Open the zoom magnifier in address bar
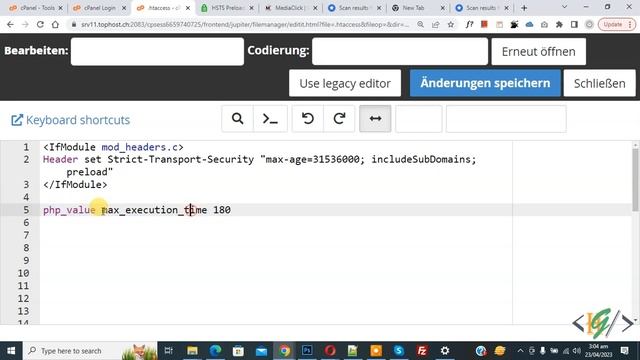Viewport: 640px width, 360px height. tap(420, 24)
